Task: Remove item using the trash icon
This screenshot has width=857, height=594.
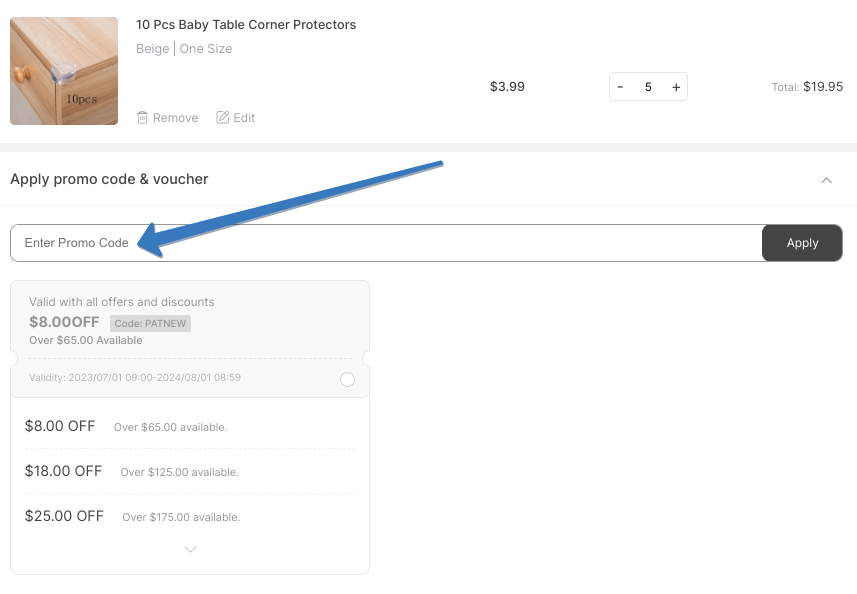Action: (141, 117)
